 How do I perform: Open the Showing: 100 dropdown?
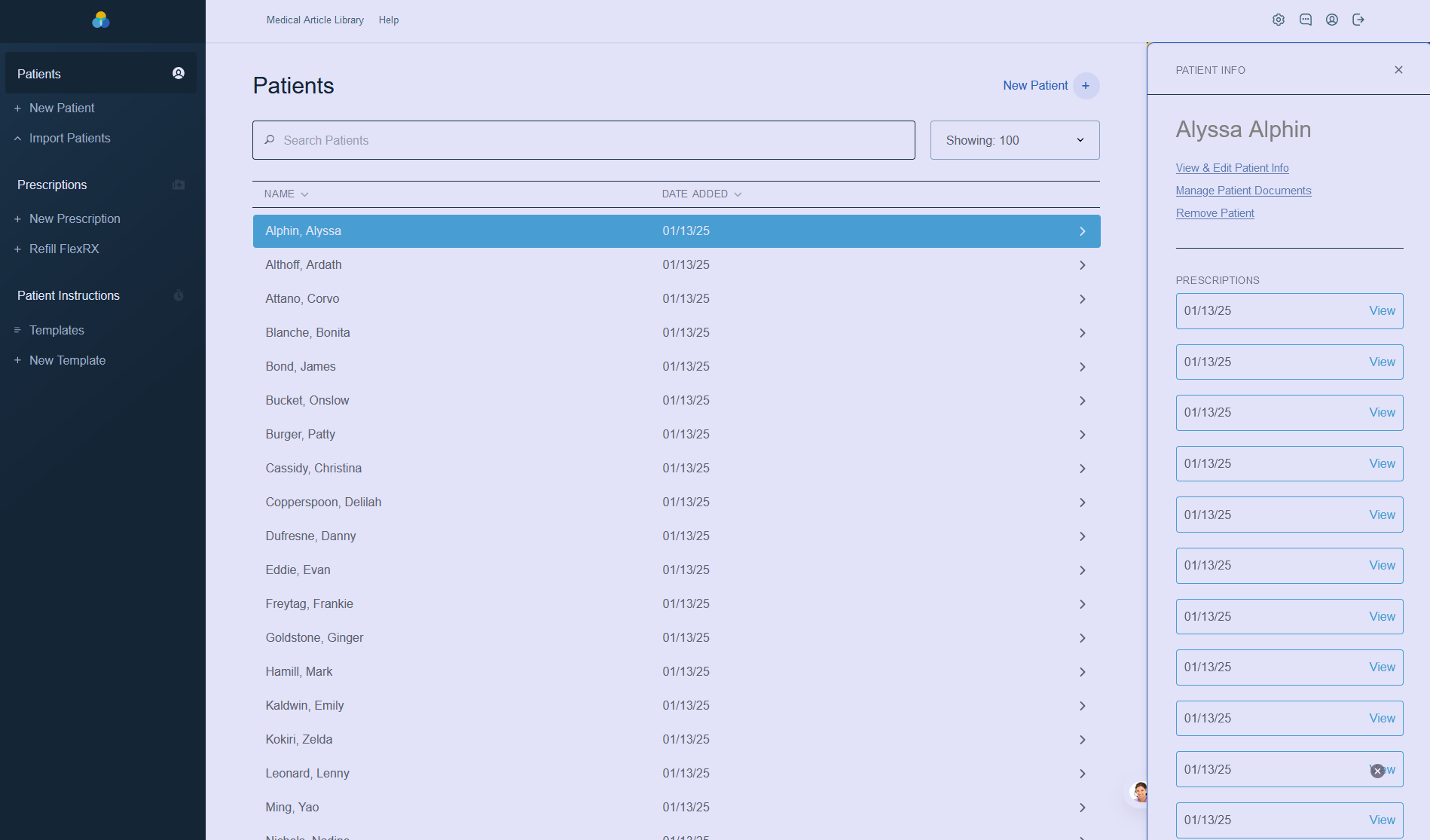(x=1015, y=140)
